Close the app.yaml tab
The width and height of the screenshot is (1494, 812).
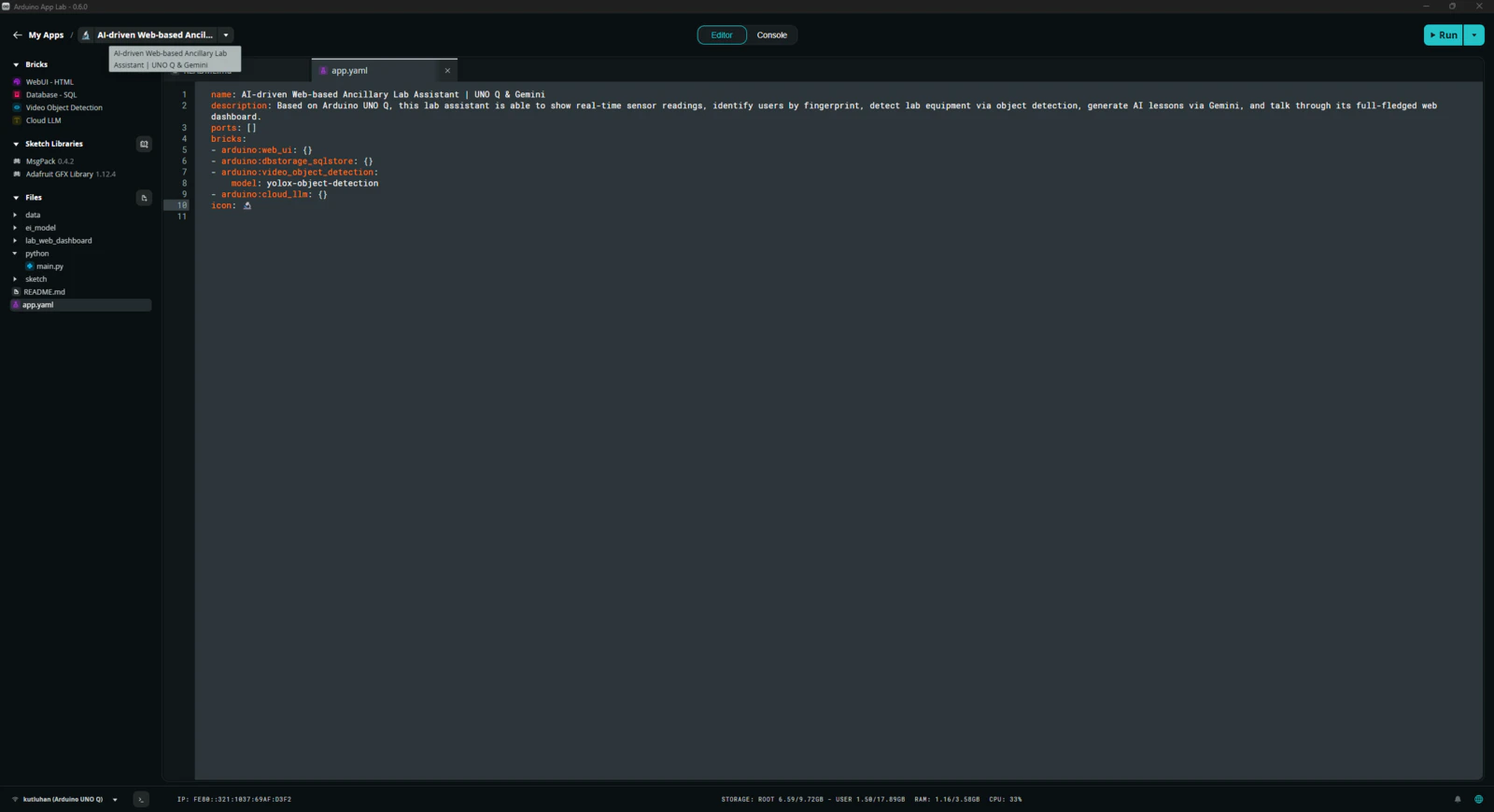coord(447,71)
